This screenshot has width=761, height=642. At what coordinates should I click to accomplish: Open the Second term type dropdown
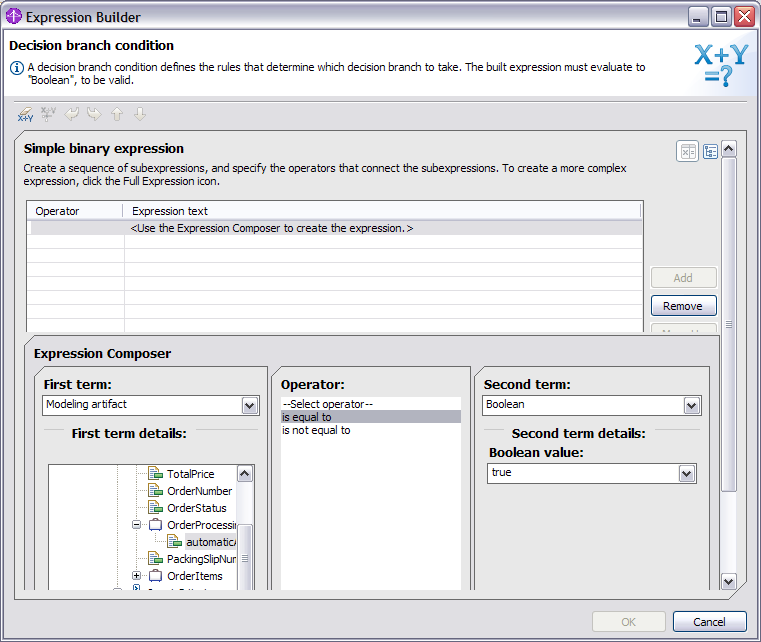coord(692,406)
